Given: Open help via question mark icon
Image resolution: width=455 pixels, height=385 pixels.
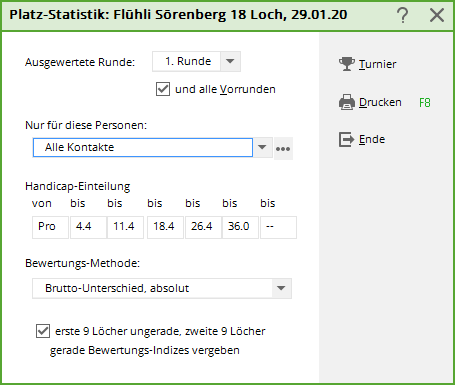Looking at the screenshot, I should [403, 15].
